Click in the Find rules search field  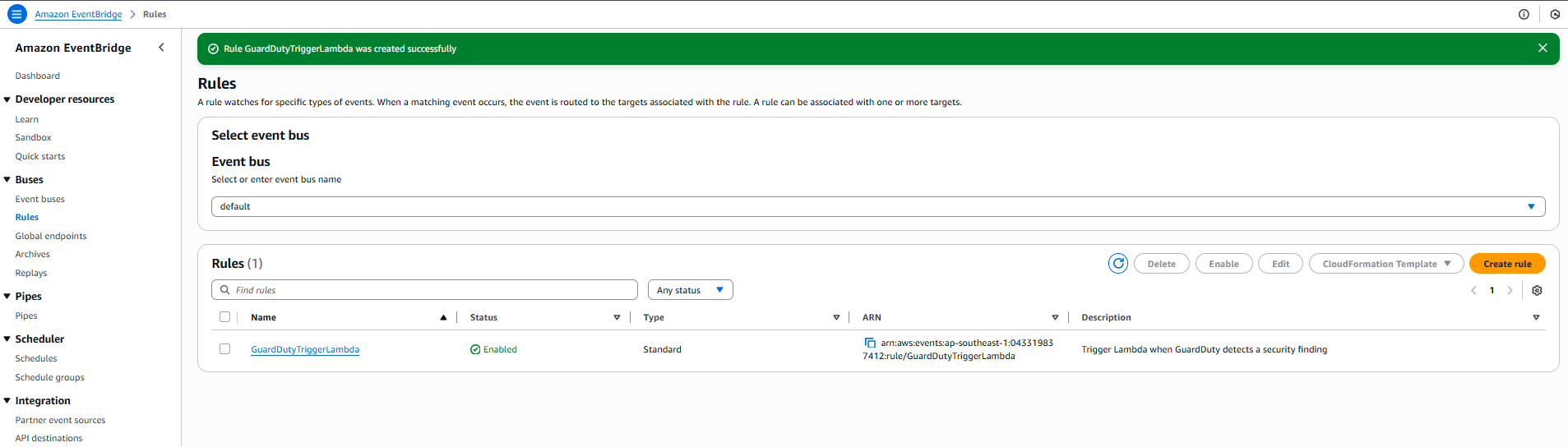pos(424,290)
